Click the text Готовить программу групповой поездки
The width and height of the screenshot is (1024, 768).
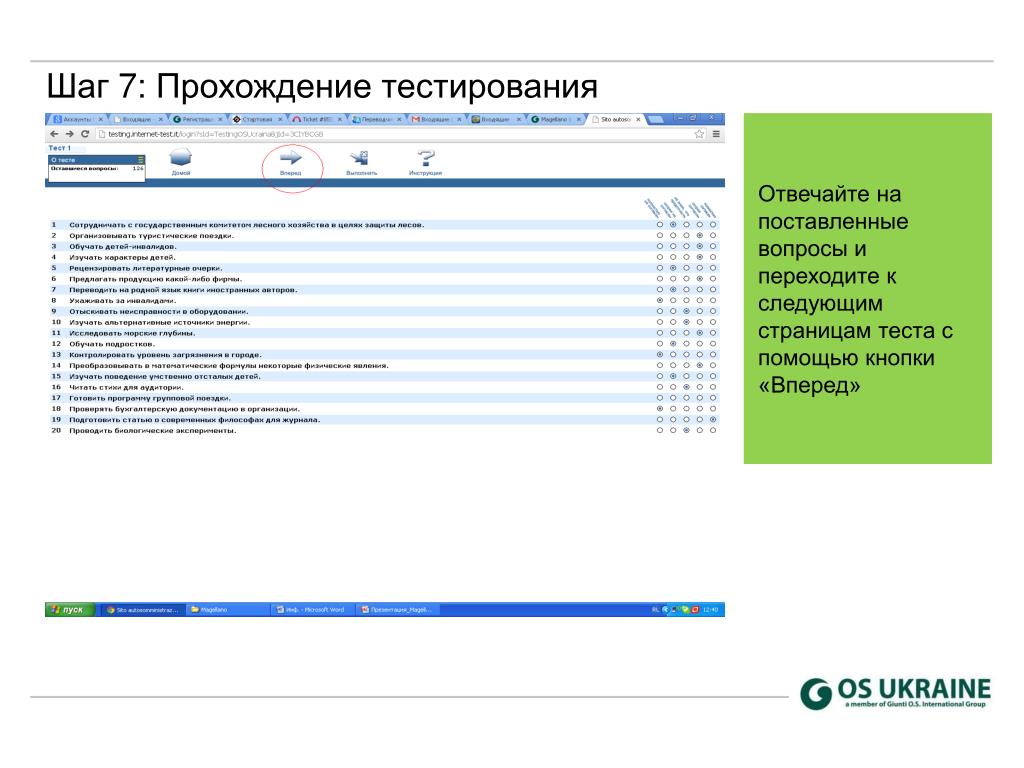point(150,398)
